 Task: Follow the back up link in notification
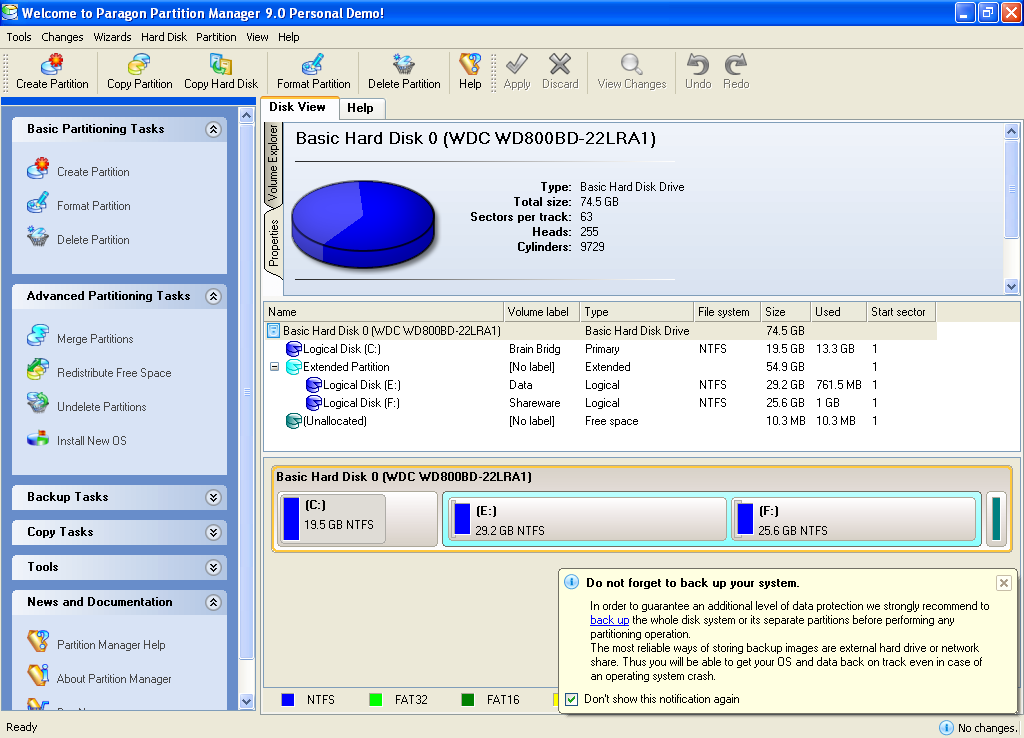coord(609,620)
